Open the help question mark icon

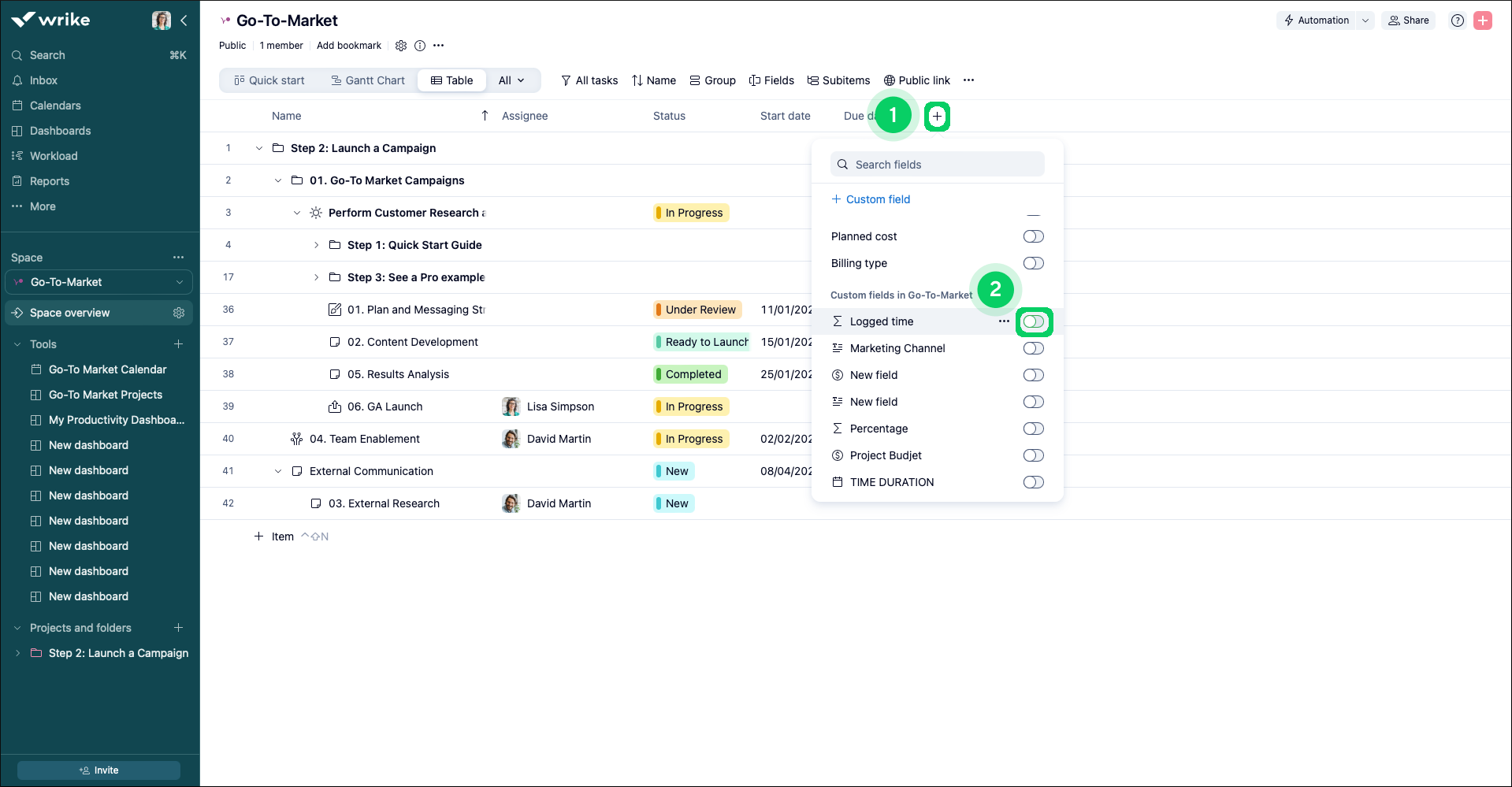tap(1457, 20)
